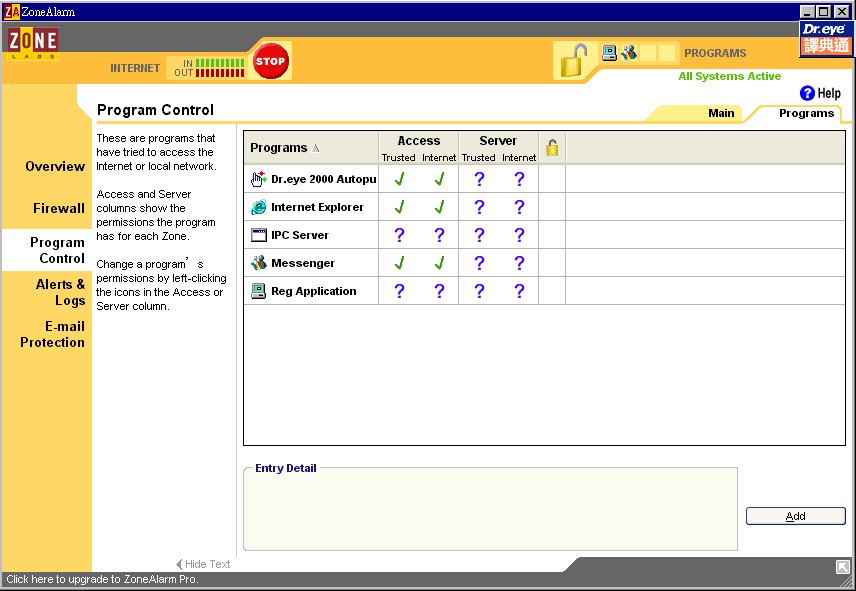Change IPC Server Server Internet permission
The width and height of the screenshot is (856, 591).
point(519,235)
